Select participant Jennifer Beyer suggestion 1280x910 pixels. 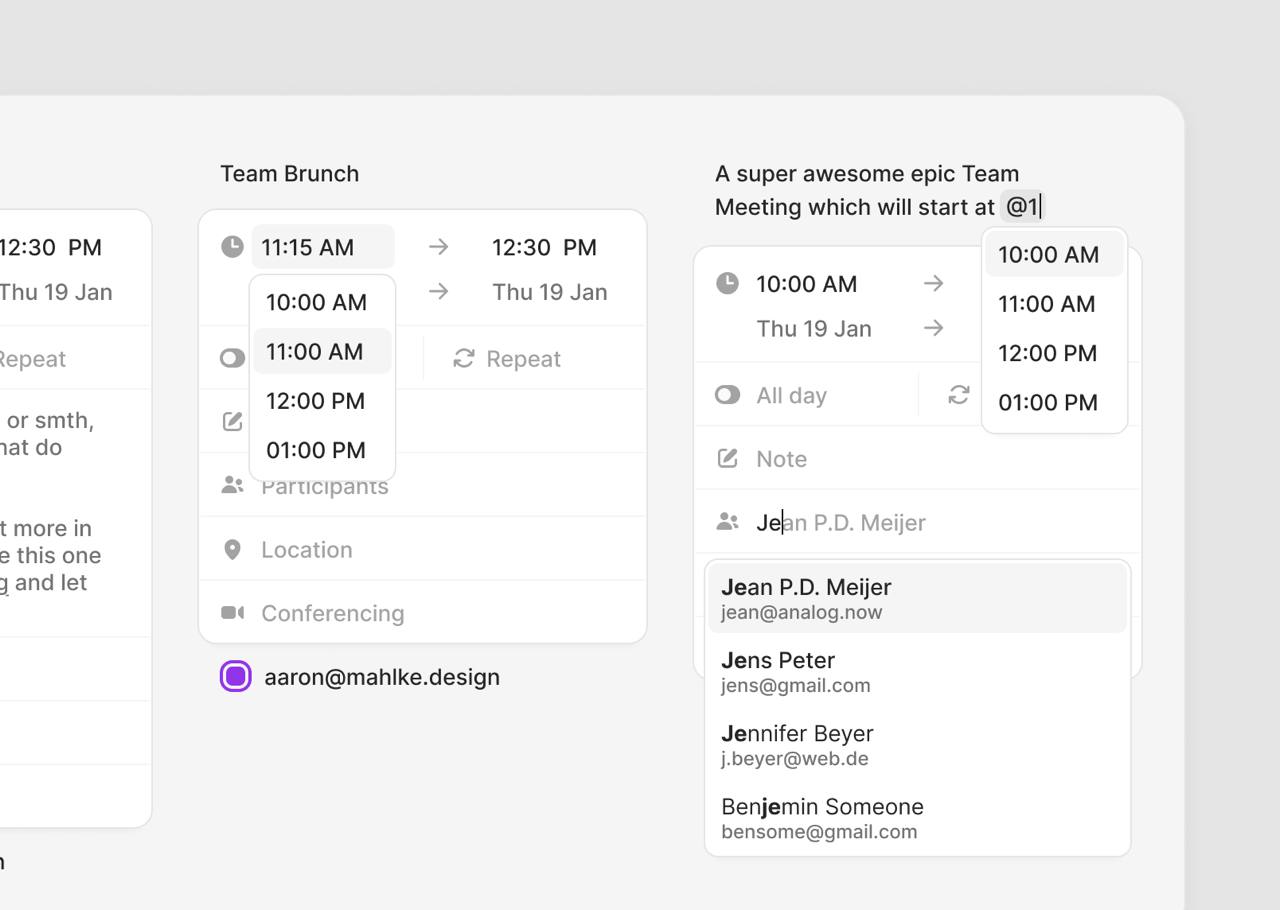(918, 744)
